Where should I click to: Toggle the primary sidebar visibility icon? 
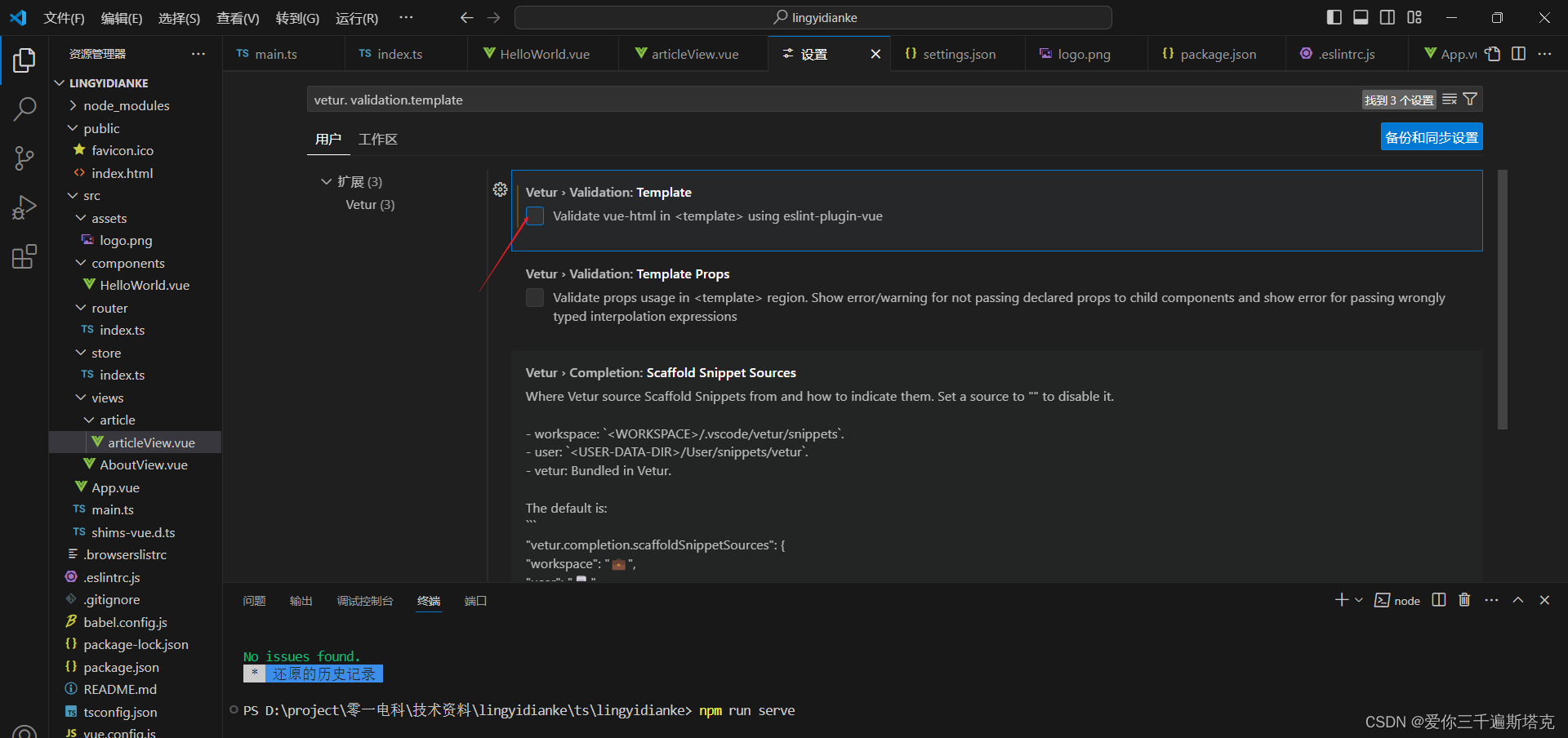(1333, 16)
